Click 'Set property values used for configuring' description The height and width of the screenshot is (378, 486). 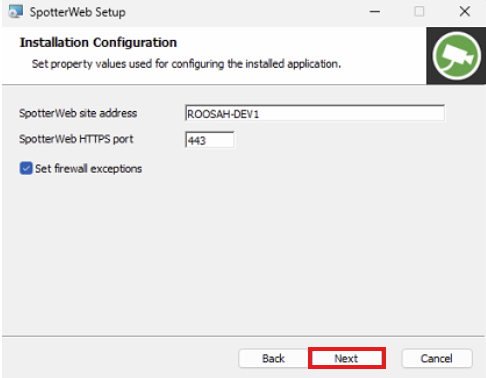(x=186, y=64)
